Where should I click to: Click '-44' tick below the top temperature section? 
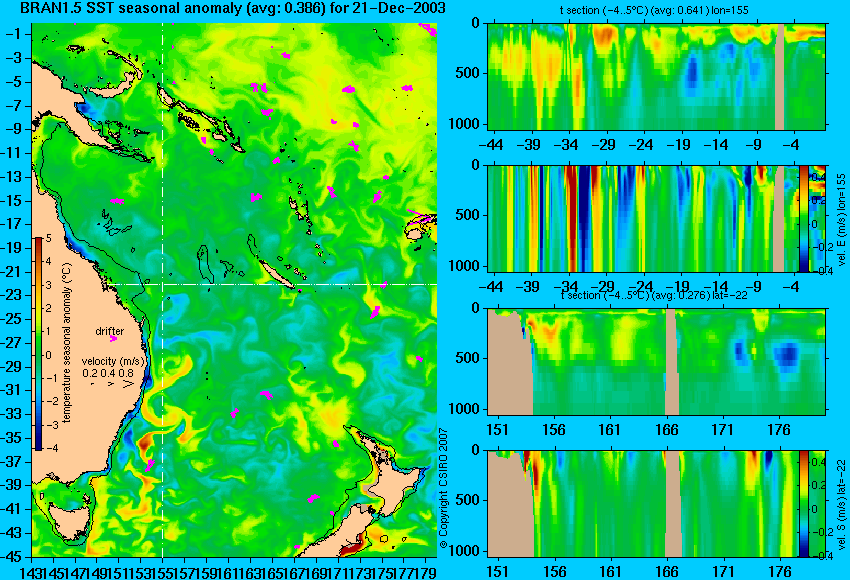click(492, 145)
